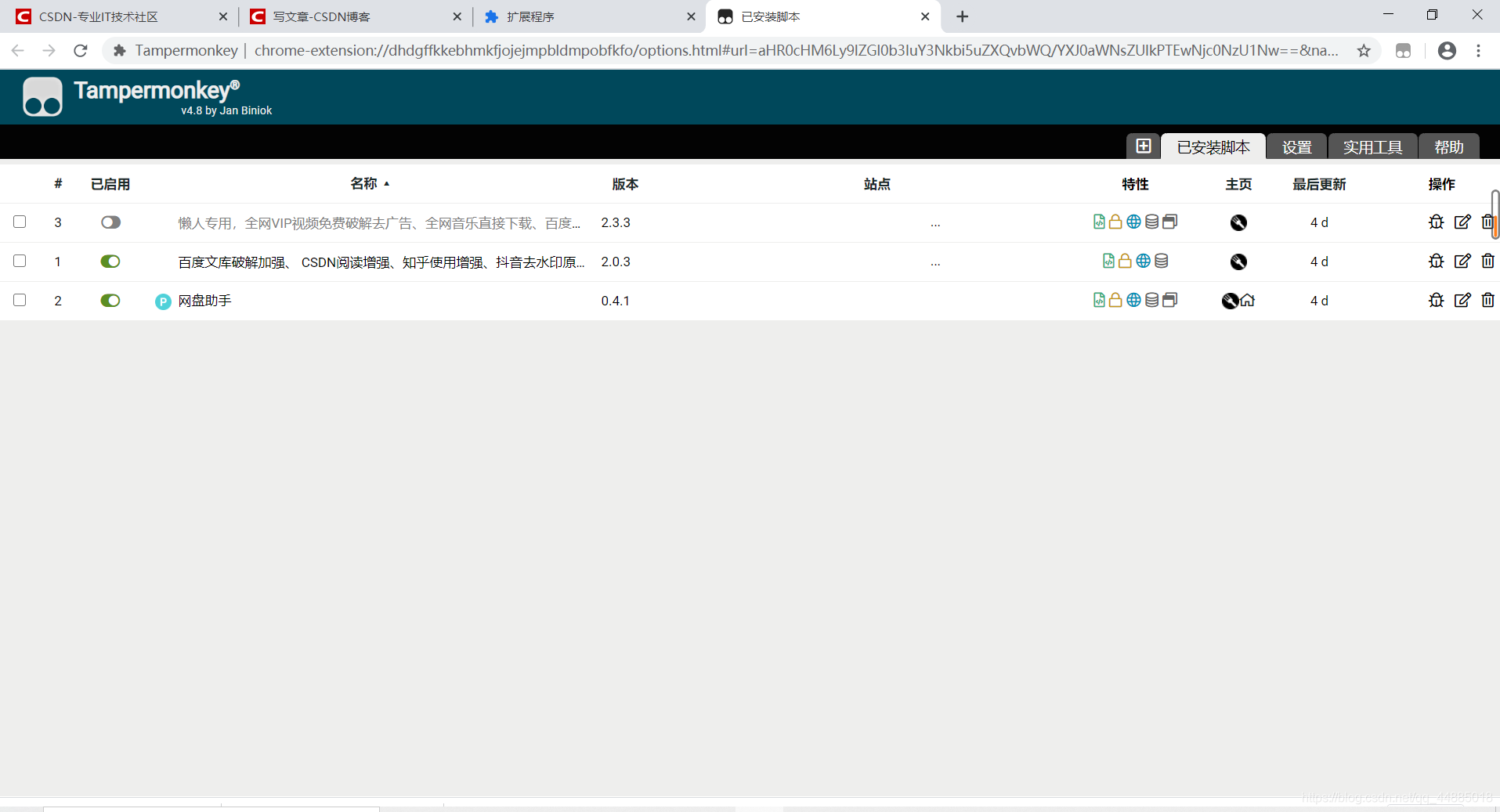
Task: Open debug bug icon for 百度文库破解加强 script
Action: [x=1436, y=261]
